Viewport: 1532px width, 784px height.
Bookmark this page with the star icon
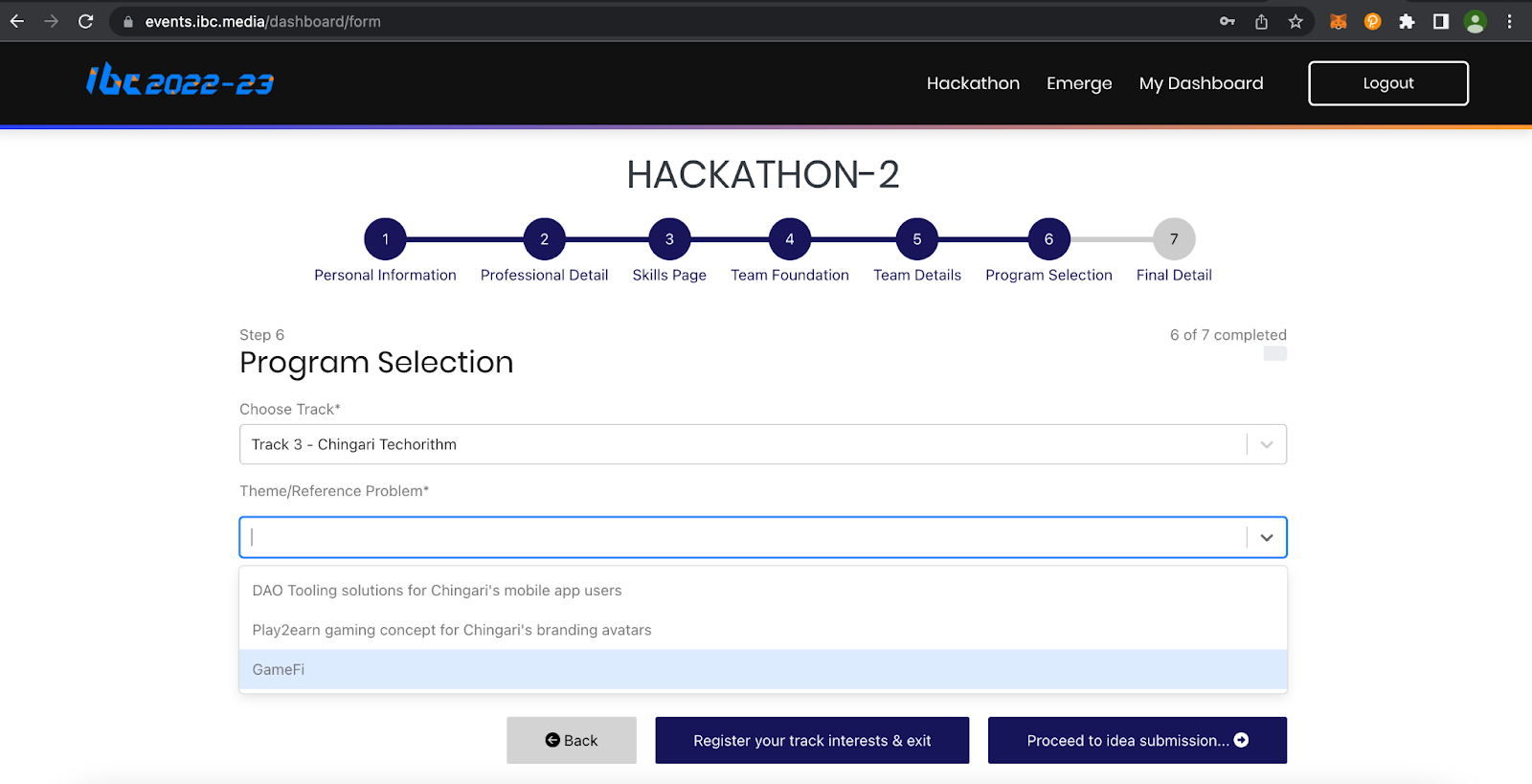1295,21
